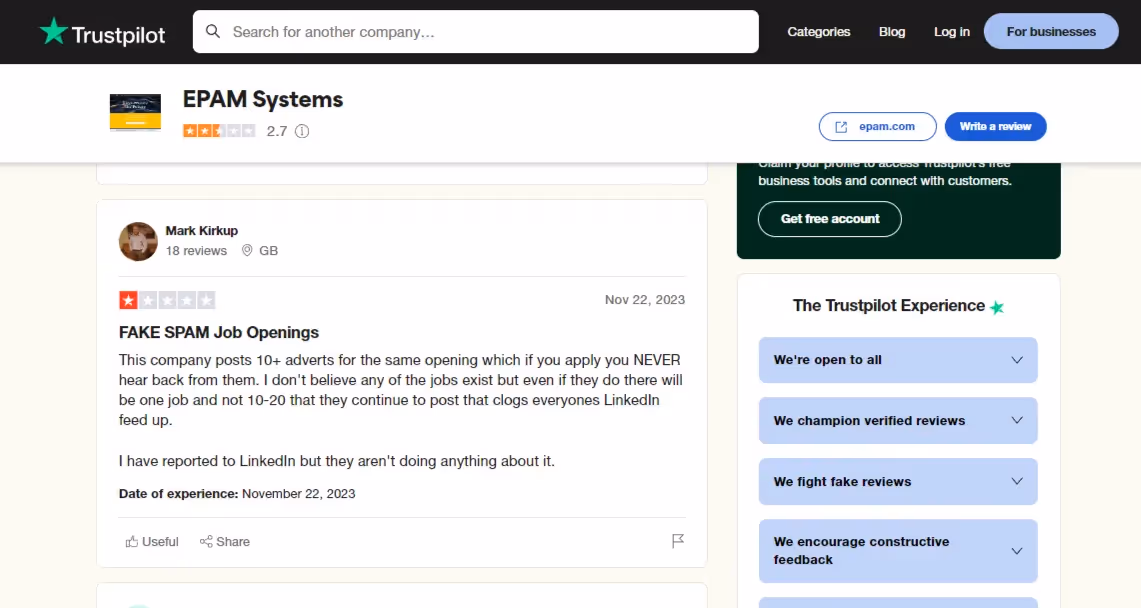
Task: Click the EPAM Systems heading
Action: pyautogui.click(x=263, y=100)
